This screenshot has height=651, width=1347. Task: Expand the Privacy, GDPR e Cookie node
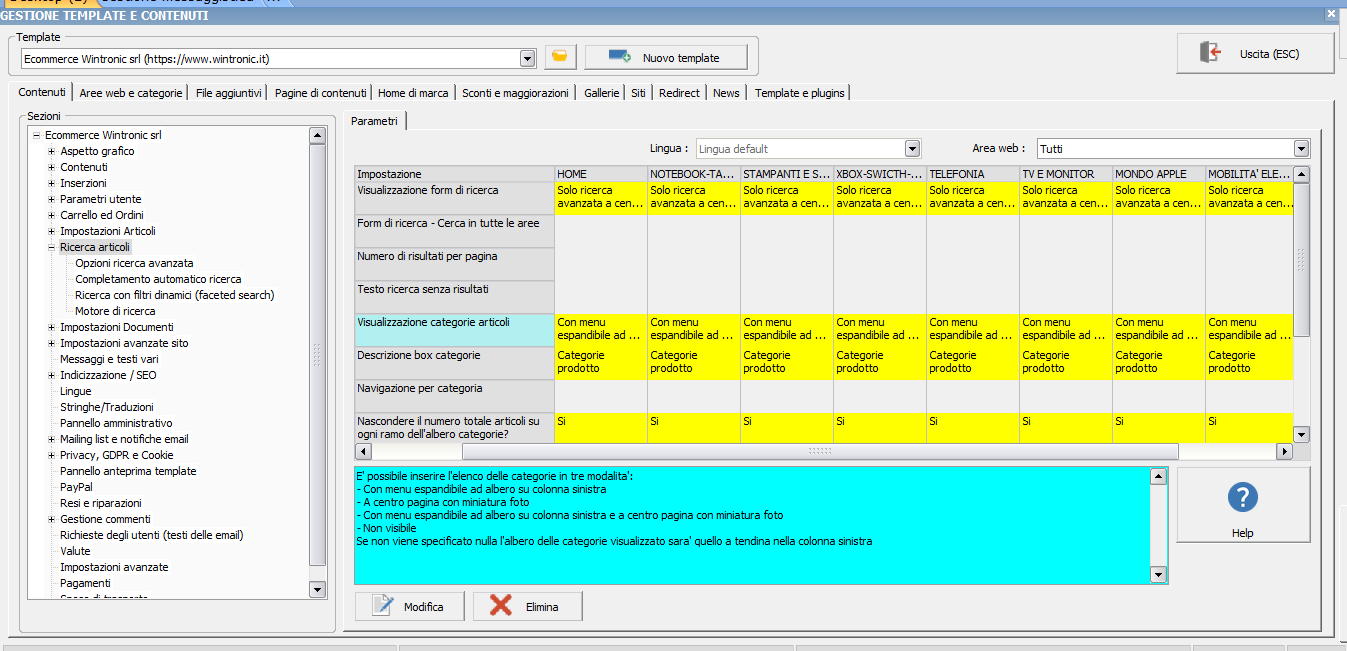tap(52, 455)
